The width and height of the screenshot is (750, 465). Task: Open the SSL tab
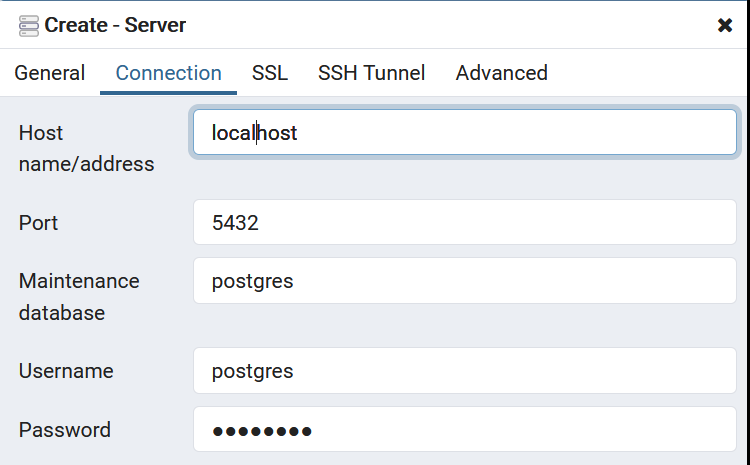[270, 73]
